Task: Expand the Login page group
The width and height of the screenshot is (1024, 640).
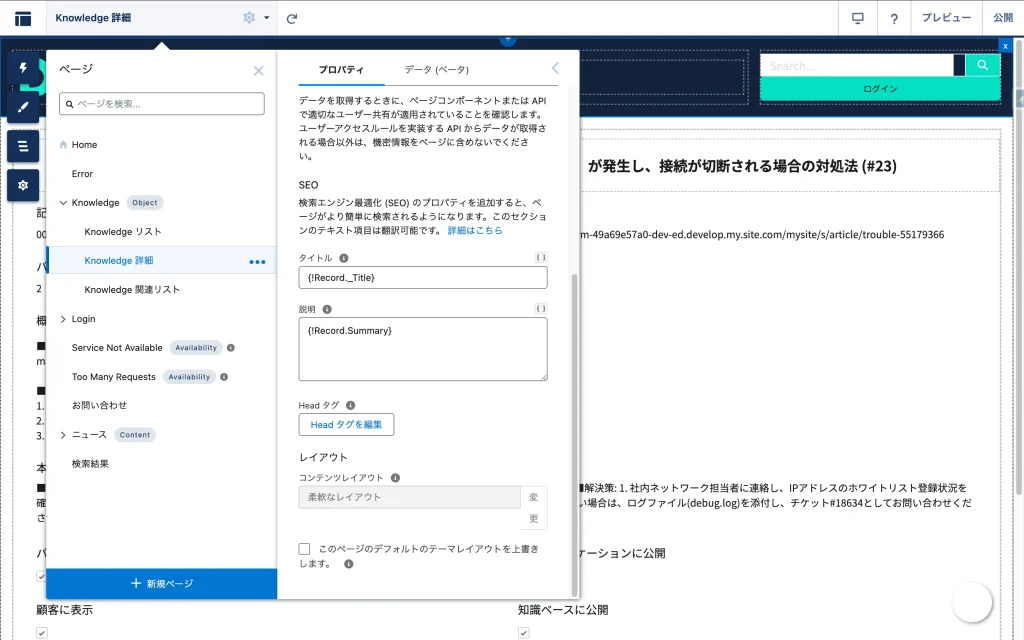Action: [x=63, y=319]
